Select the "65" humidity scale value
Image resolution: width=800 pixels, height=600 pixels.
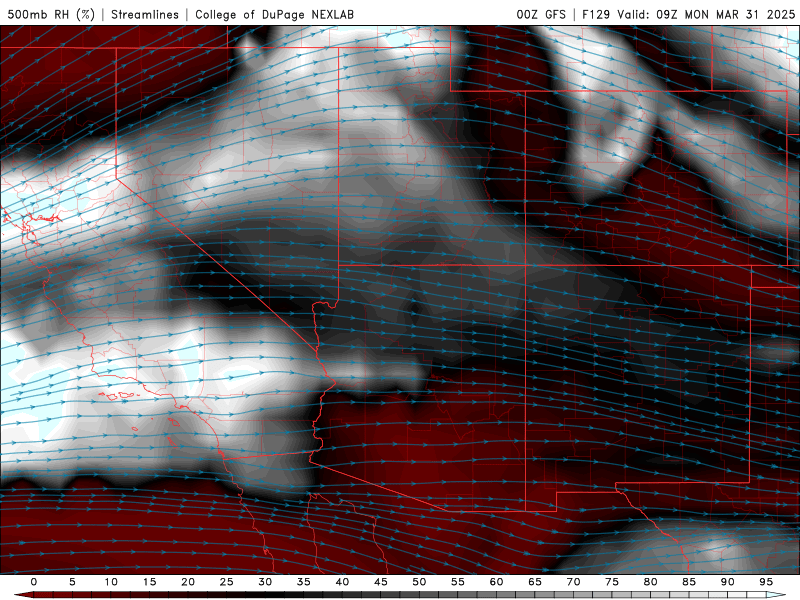(535, 582)
